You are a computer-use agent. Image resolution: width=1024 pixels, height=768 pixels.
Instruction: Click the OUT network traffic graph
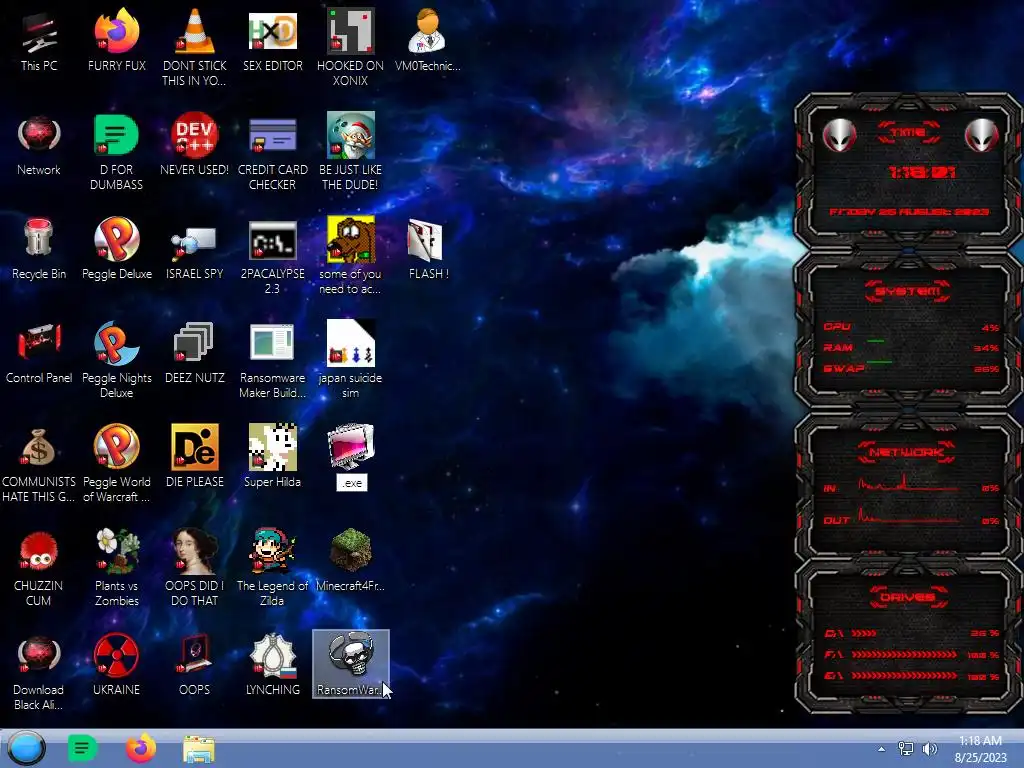908,515
